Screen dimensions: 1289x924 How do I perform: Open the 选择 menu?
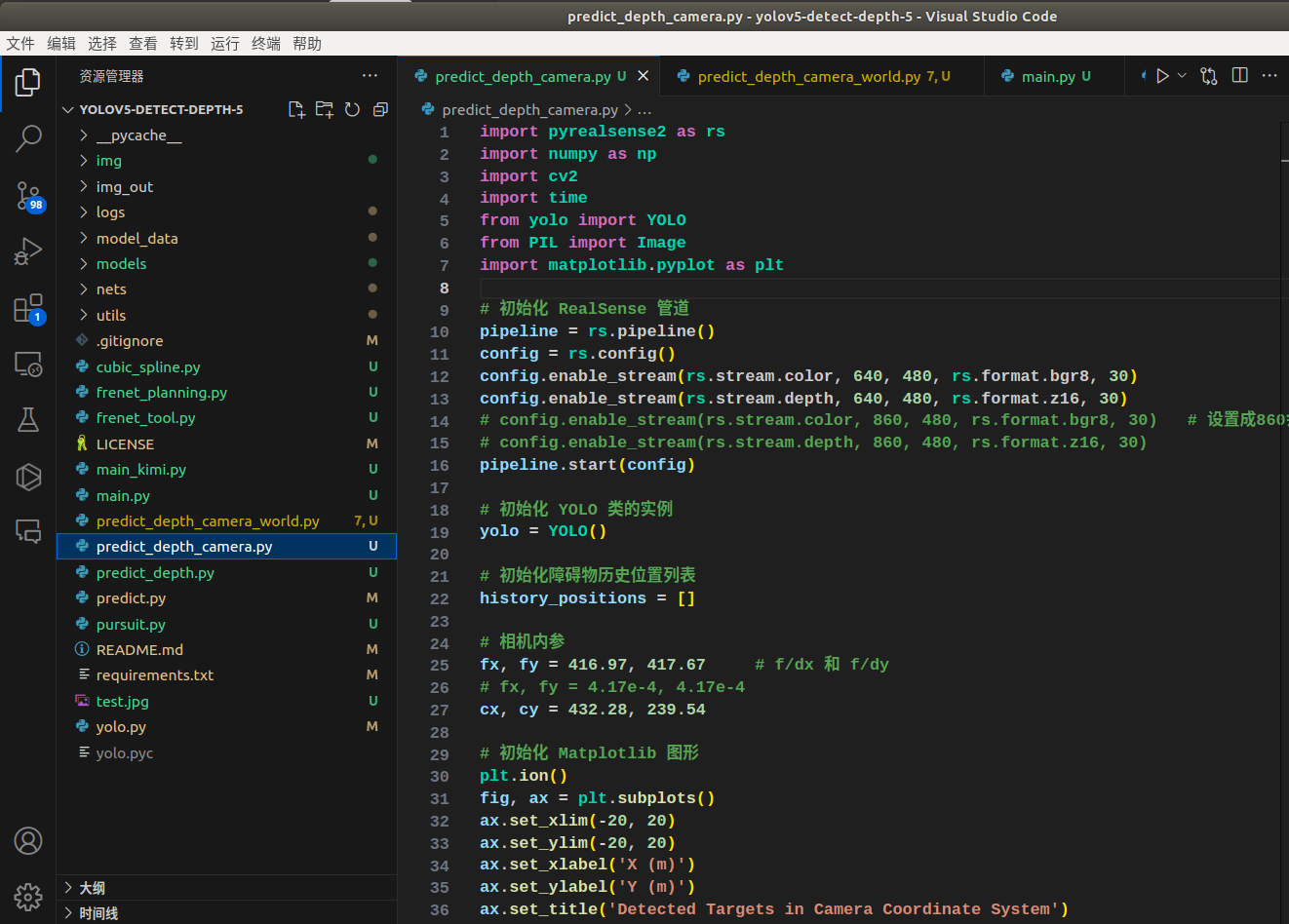102,44
